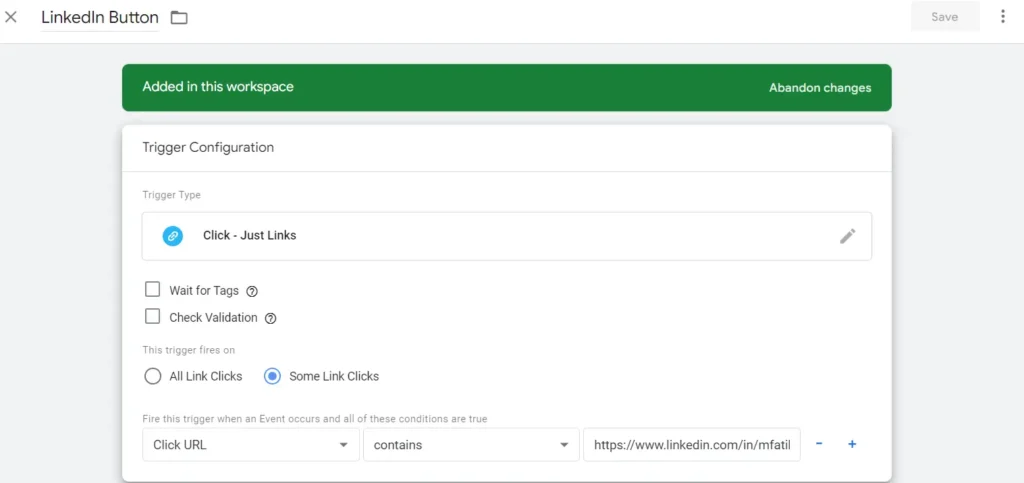
Task: Open help icon beside Check Validation
Action: tap(270, 319)
